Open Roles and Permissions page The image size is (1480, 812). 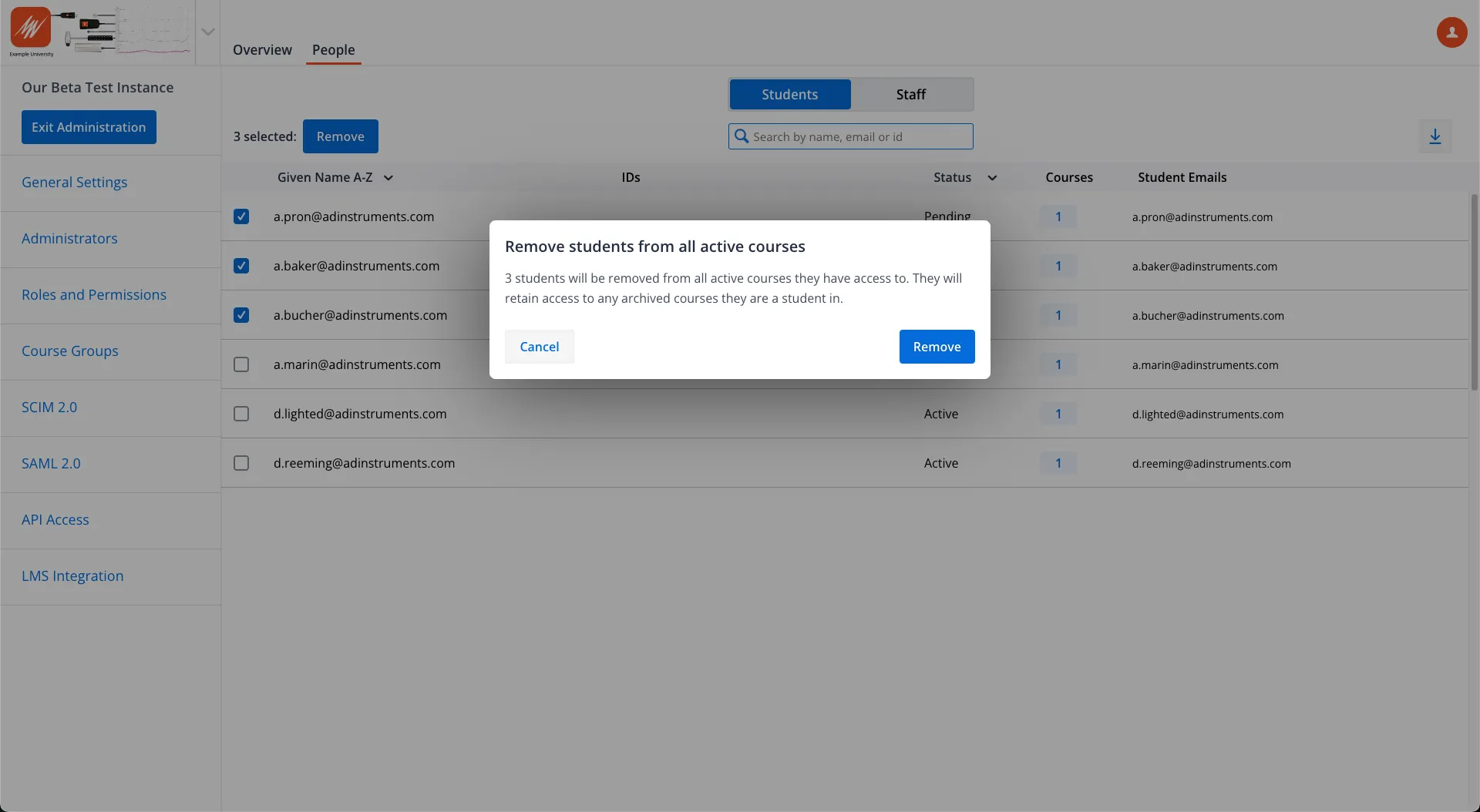(x=94, y=295)
